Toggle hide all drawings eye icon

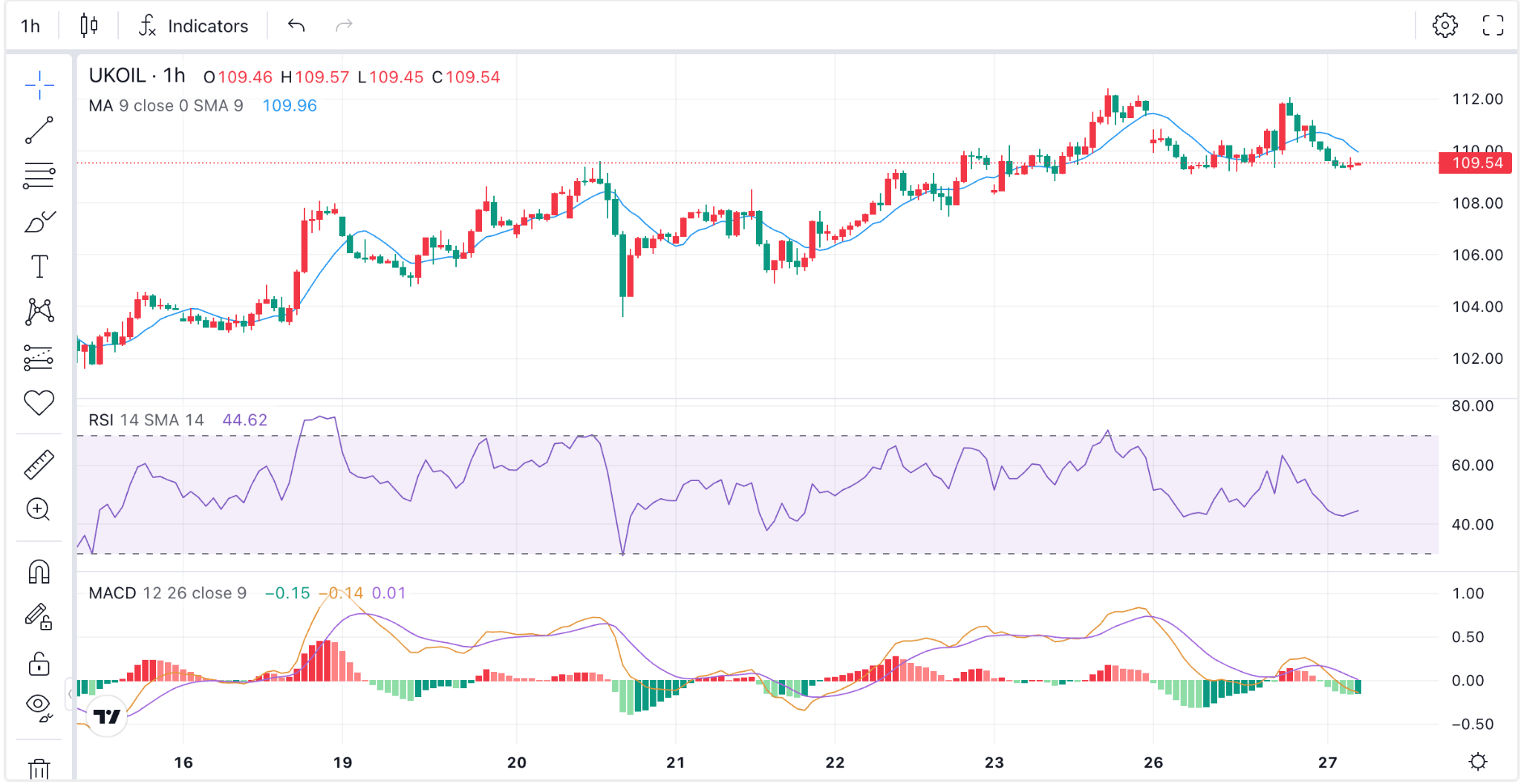[39, 707]
